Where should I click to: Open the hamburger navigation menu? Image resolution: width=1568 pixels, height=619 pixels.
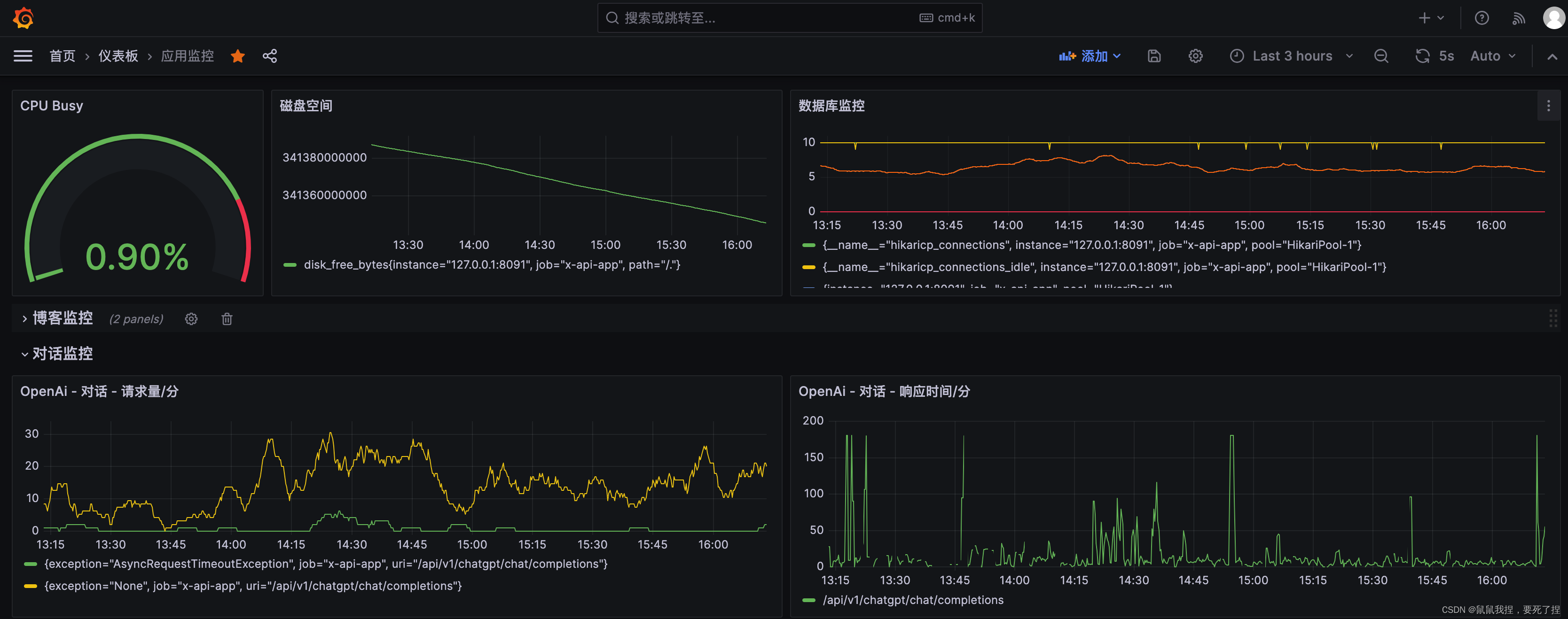coord(23,56)
